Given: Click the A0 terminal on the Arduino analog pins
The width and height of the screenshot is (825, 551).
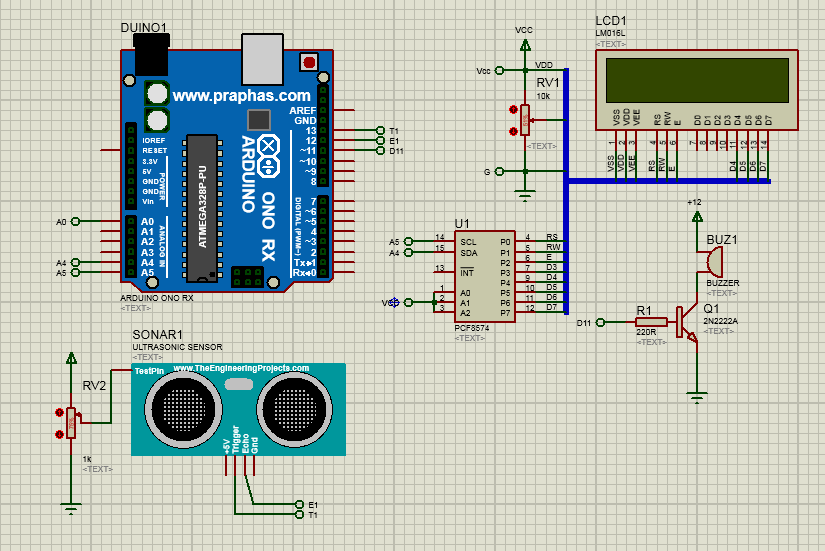Looking at the screenshot, I should click(x=75, y=222).
